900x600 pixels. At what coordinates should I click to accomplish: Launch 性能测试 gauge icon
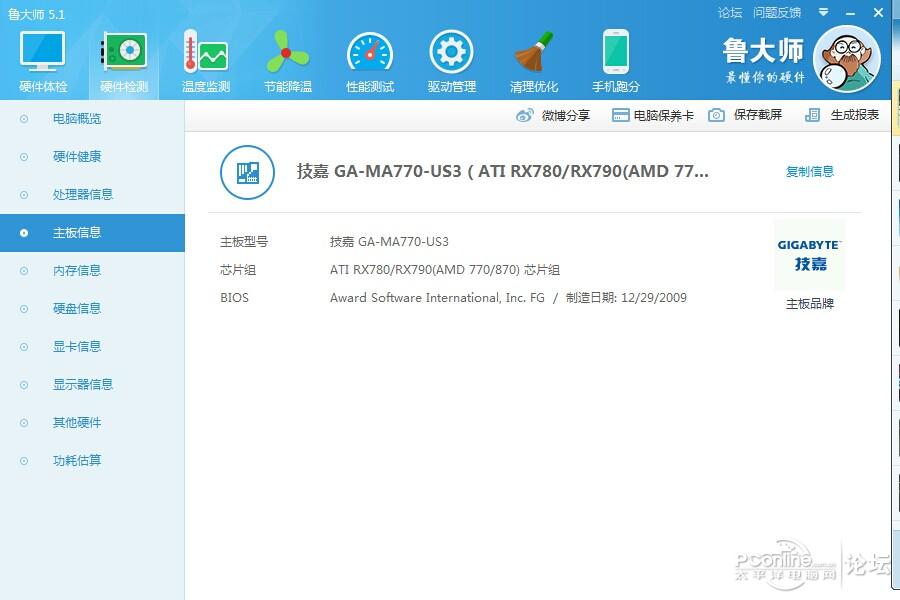(x=370, y=53)
